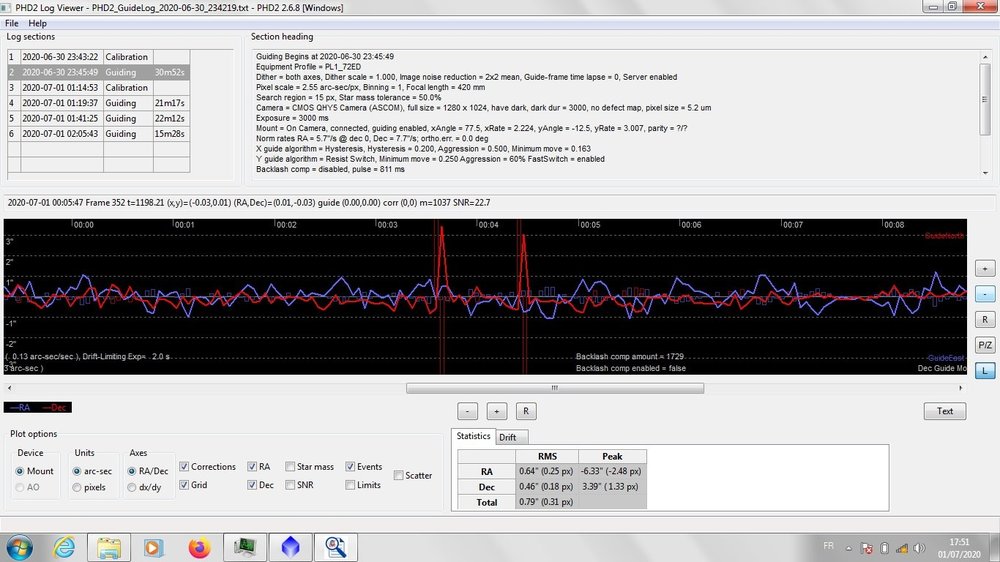Screen dimensions: 1000x562
Task: Open Internet Explorer from taskbar
Action: coord(64,547)
